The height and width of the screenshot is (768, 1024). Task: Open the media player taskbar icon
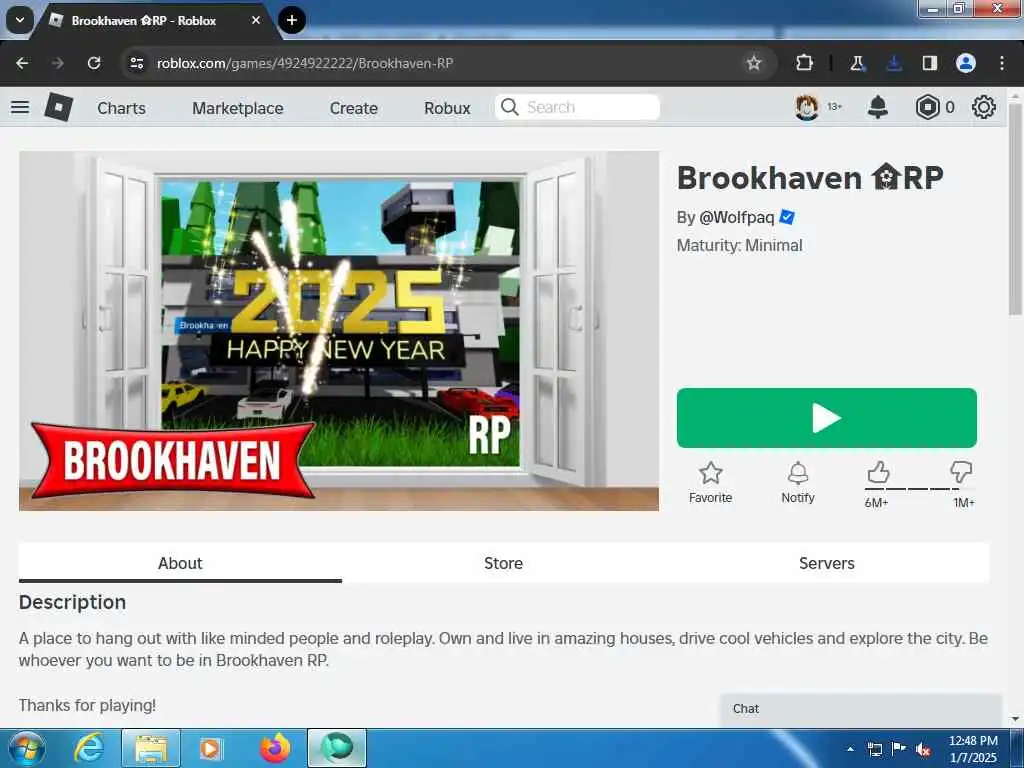click(211, 748)
